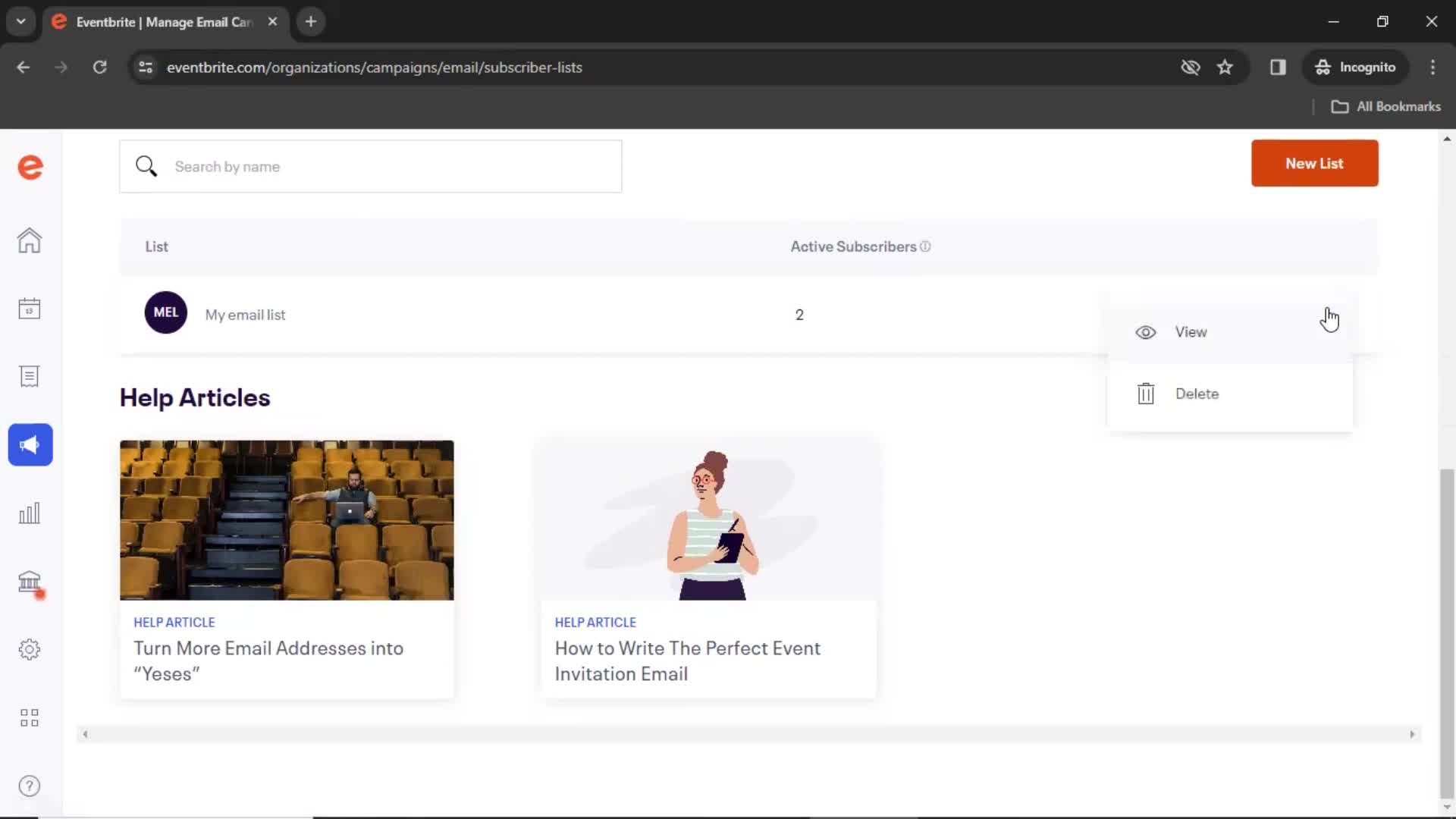The image size is (1456, 819).
Task: Click the Eventbrite home icon in sidebar
Action: 29,240
